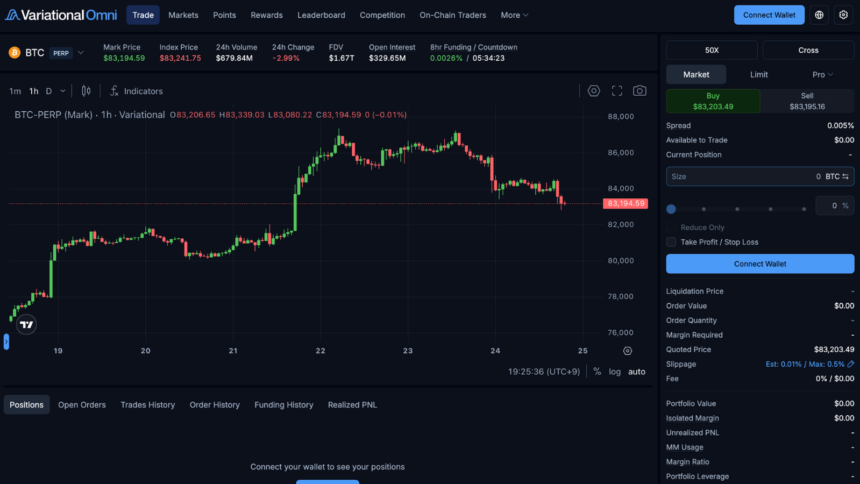Switch to the Open Orders tab
The height and width of the screenshot is (484, 860).
pyautogui.click(x=82, y=404)
